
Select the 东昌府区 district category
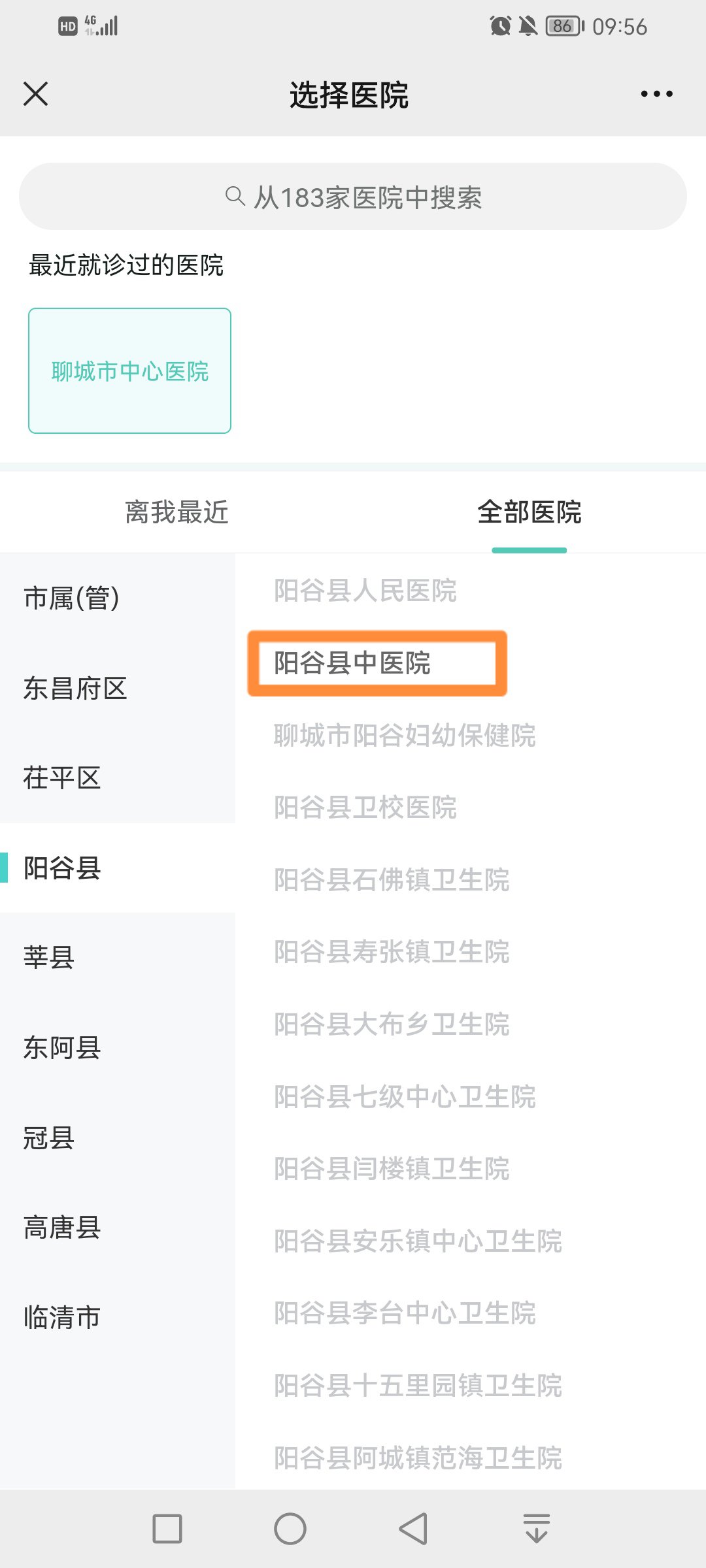click(75, 688)
